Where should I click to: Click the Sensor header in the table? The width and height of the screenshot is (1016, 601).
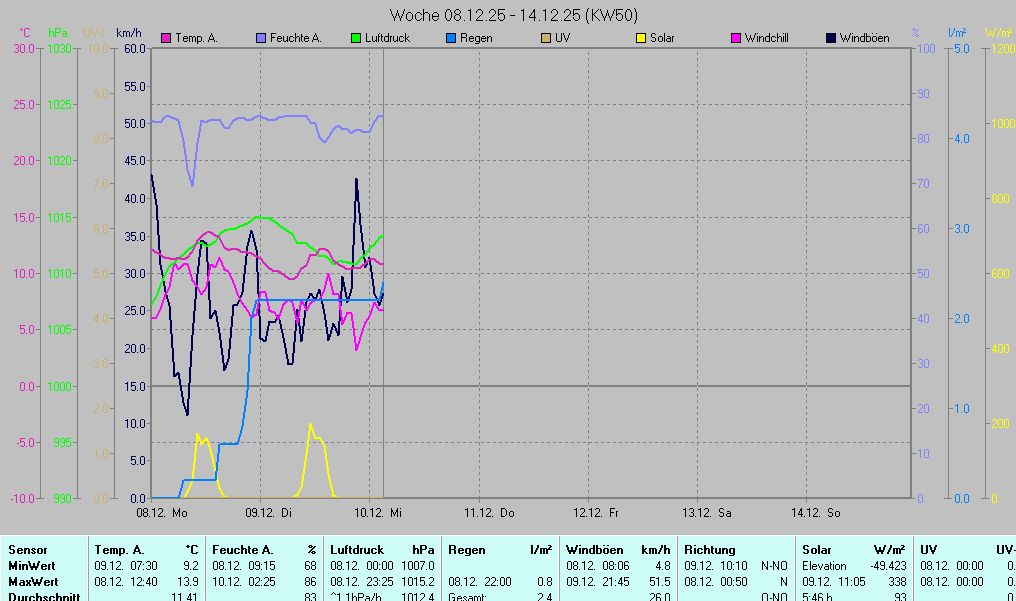click(28, 550)
